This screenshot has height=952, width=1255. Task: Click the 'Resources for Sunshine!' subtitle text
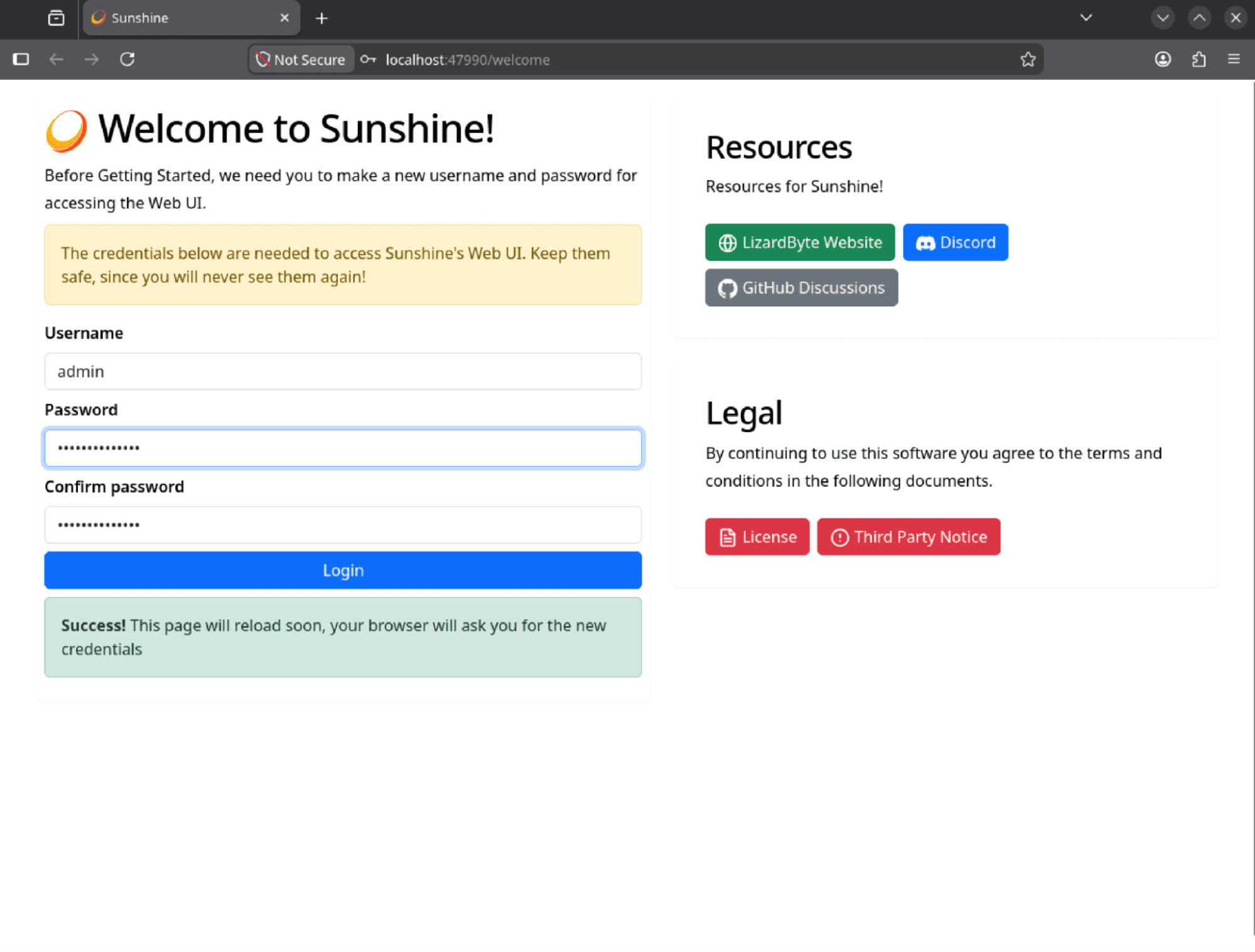tap(794, 187)
